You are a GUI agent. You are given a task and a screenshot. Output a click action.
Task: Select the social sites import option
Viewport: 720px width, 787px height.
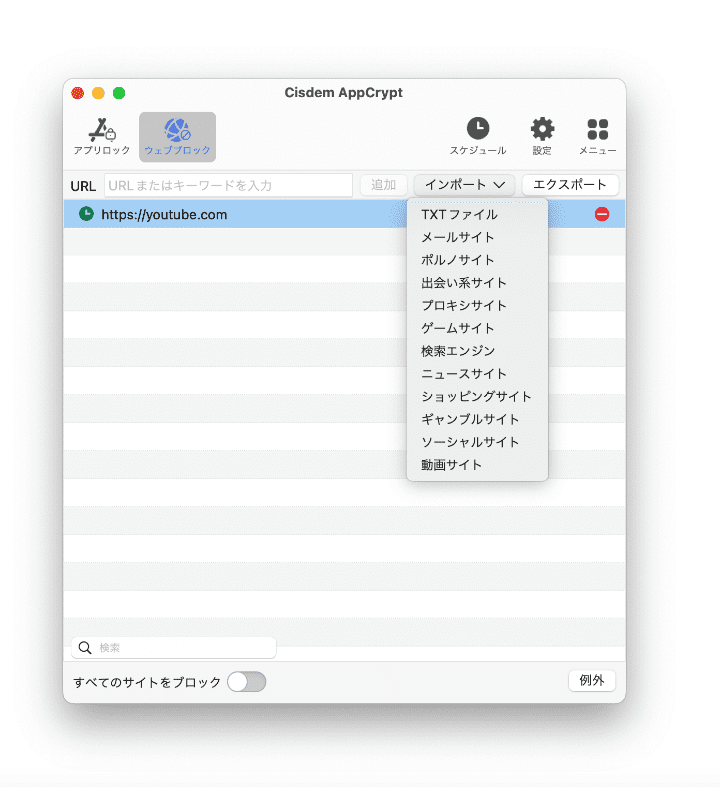tap(470, 442)
